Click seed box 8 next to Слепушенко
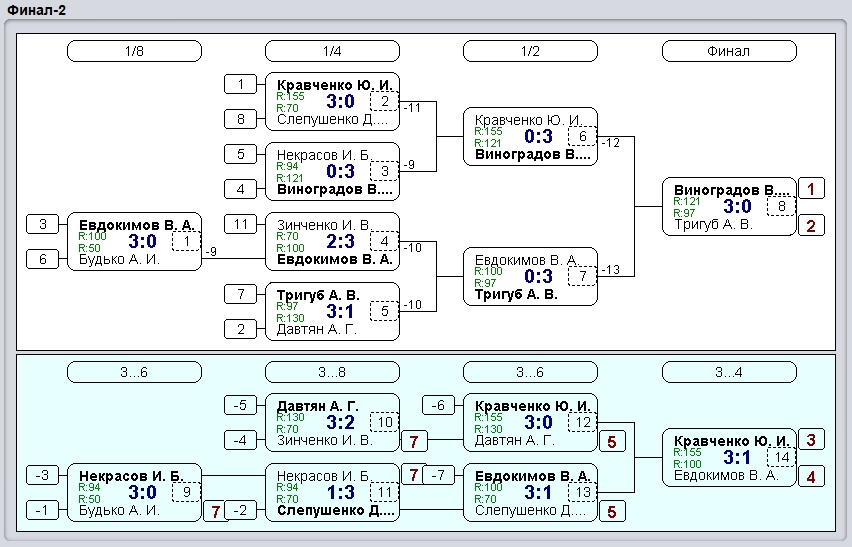852x547 pixels. tap(241, 119)
